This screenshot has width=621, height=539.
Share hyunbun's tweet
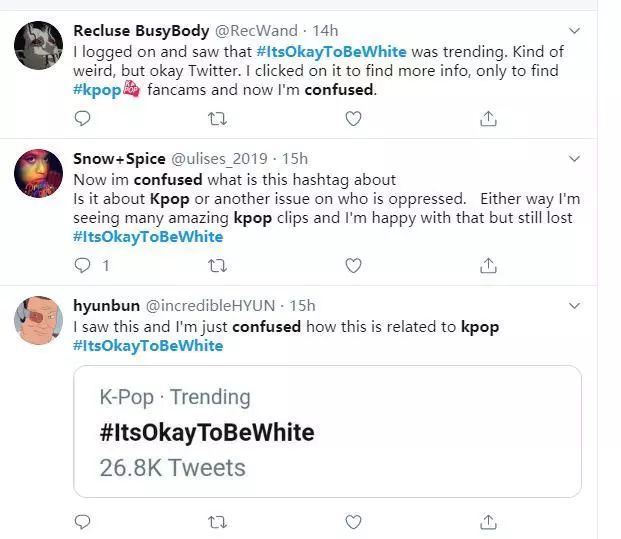(488, 522)
